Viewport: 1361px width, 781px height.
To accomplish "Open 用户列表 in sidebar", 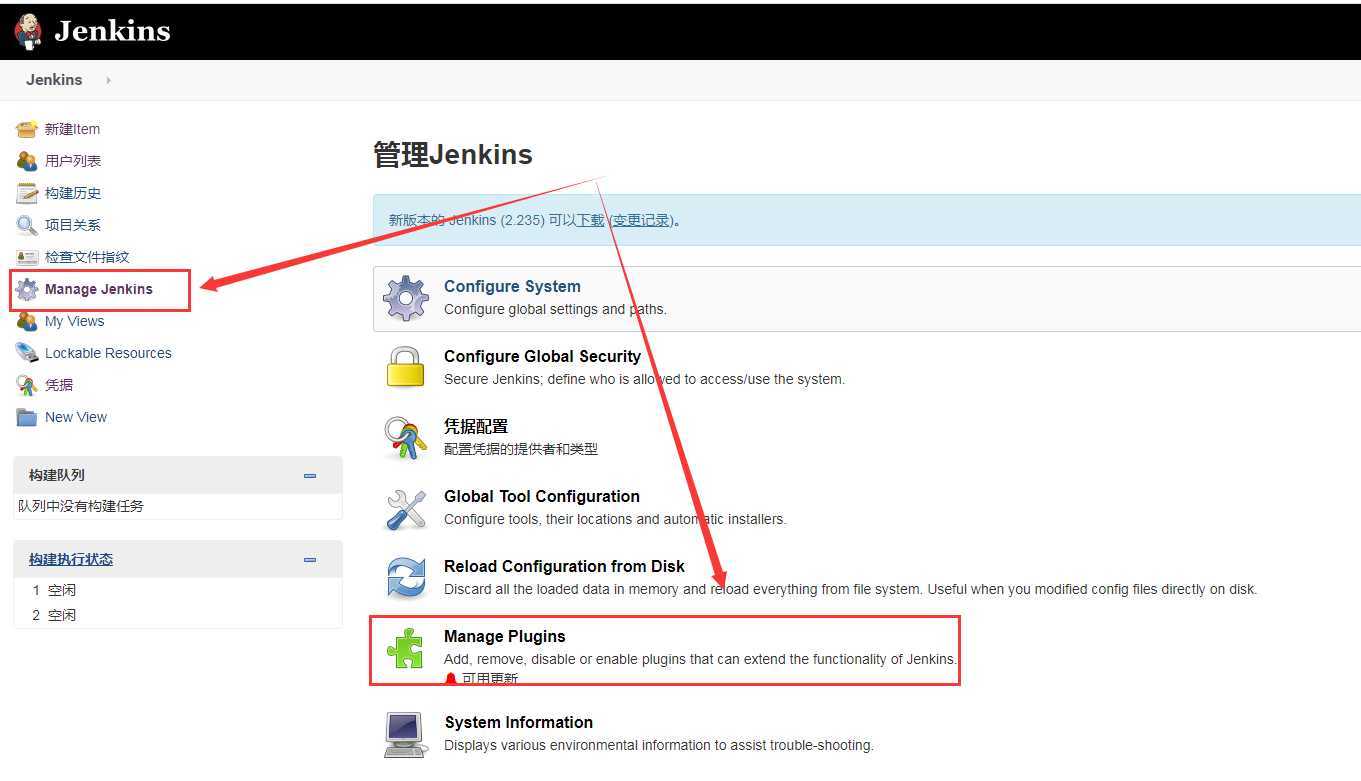I will click(x=73, y=161).
